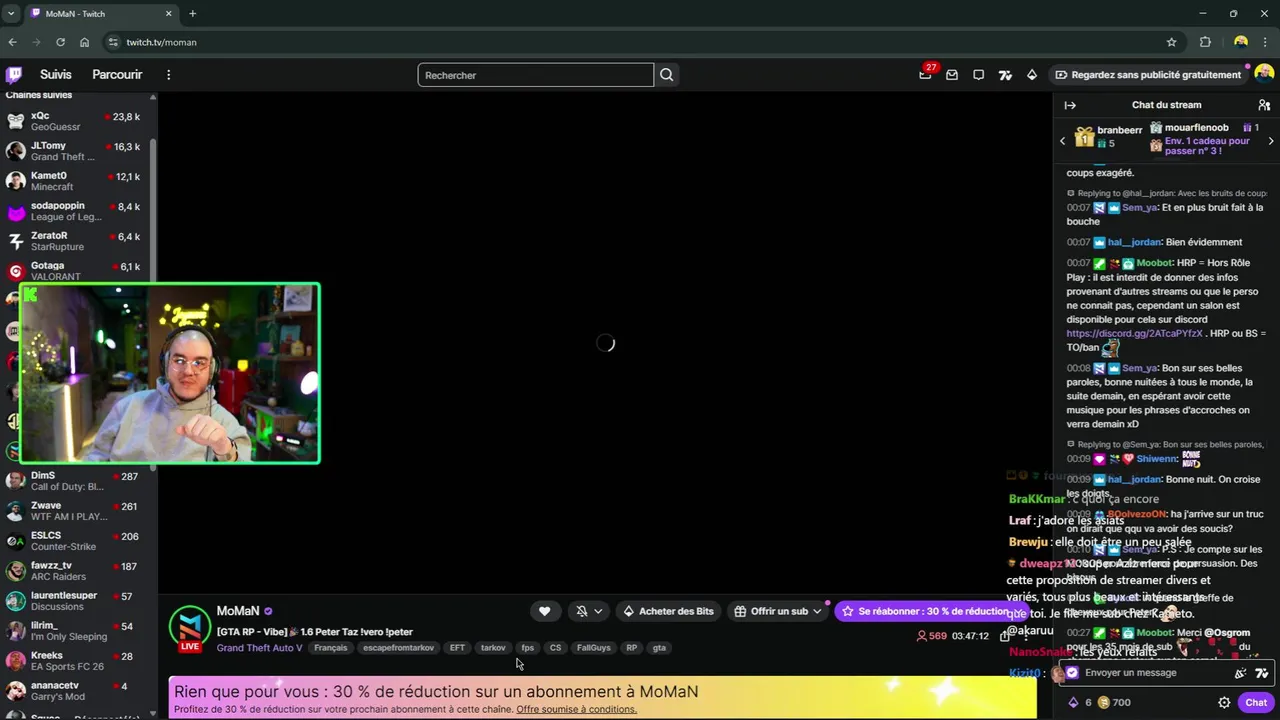
Task: Click the search magnifier button
Action: pyautogui.click(x=667, y=75)
